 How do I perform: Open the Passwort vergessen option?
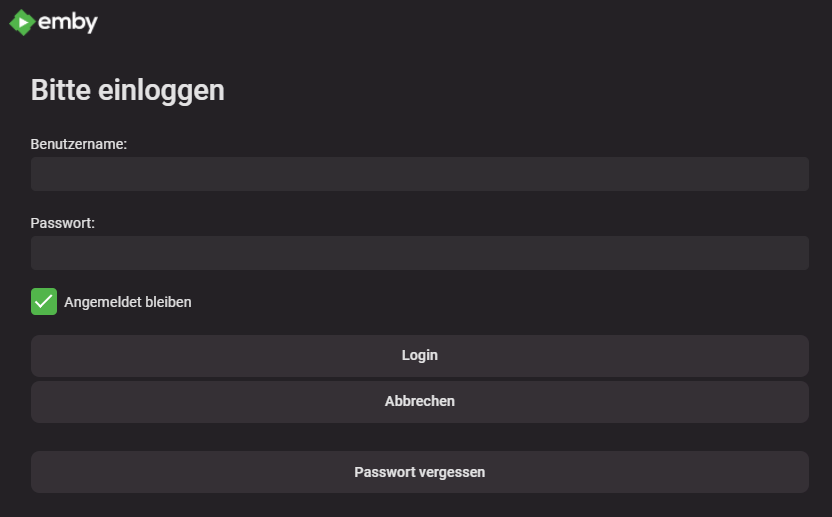click(420, 472)
